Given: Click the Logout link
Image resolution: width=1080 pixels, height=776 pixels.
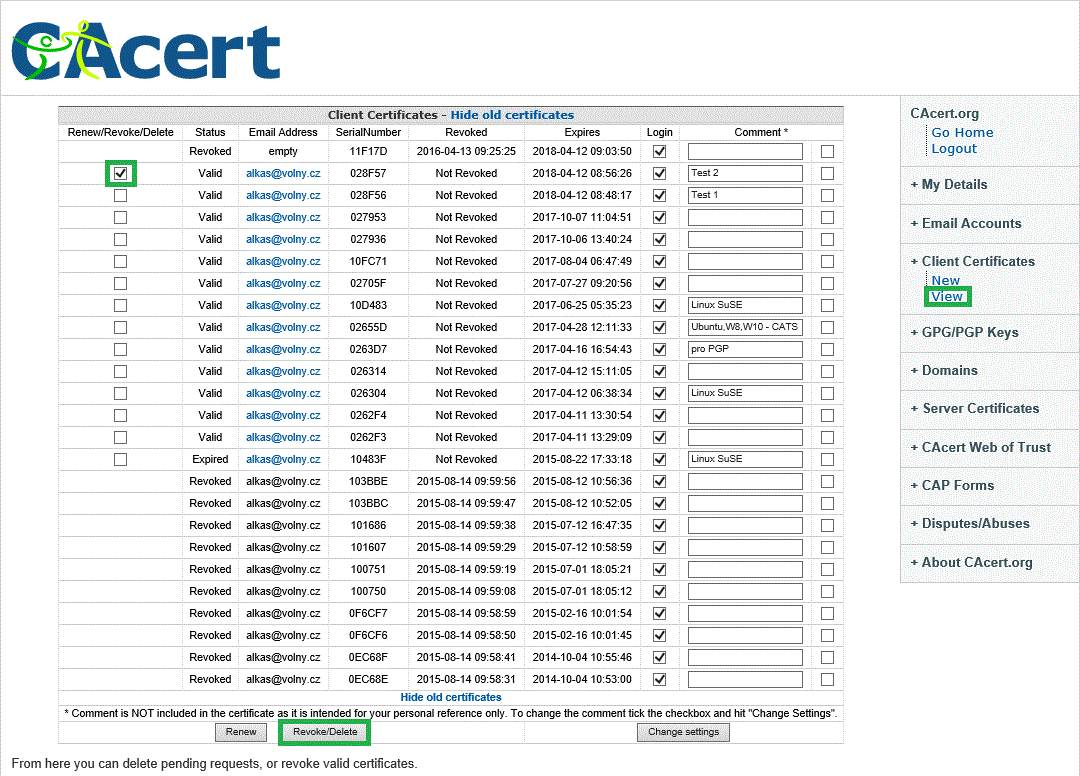Looking at the screenshot, I should point(954,148).
